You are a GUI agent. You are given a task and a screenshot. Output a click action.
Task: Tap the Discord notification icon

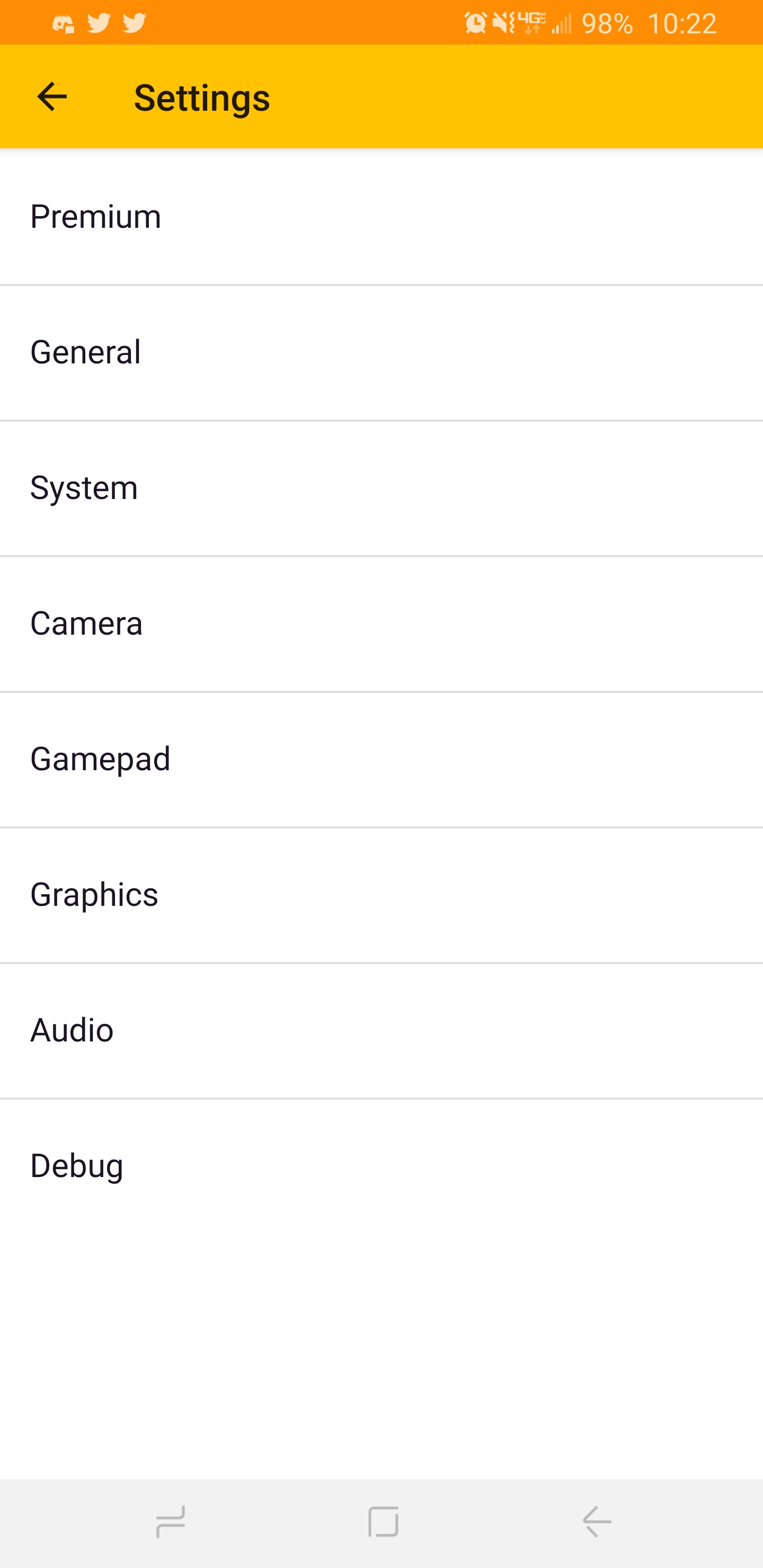(x=63, y=24)
